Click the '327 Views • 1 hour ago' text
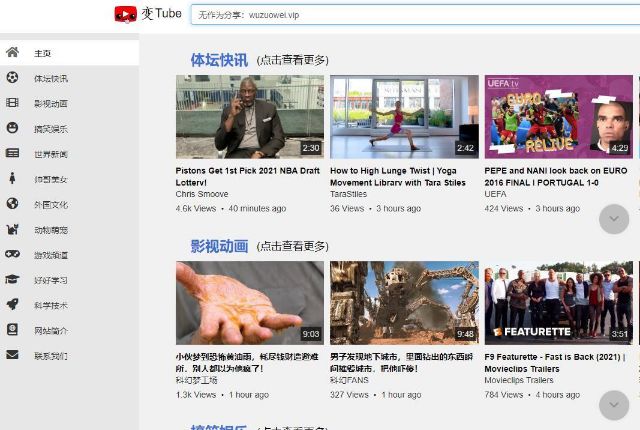640x430 pixels. (x=376, y=395)
